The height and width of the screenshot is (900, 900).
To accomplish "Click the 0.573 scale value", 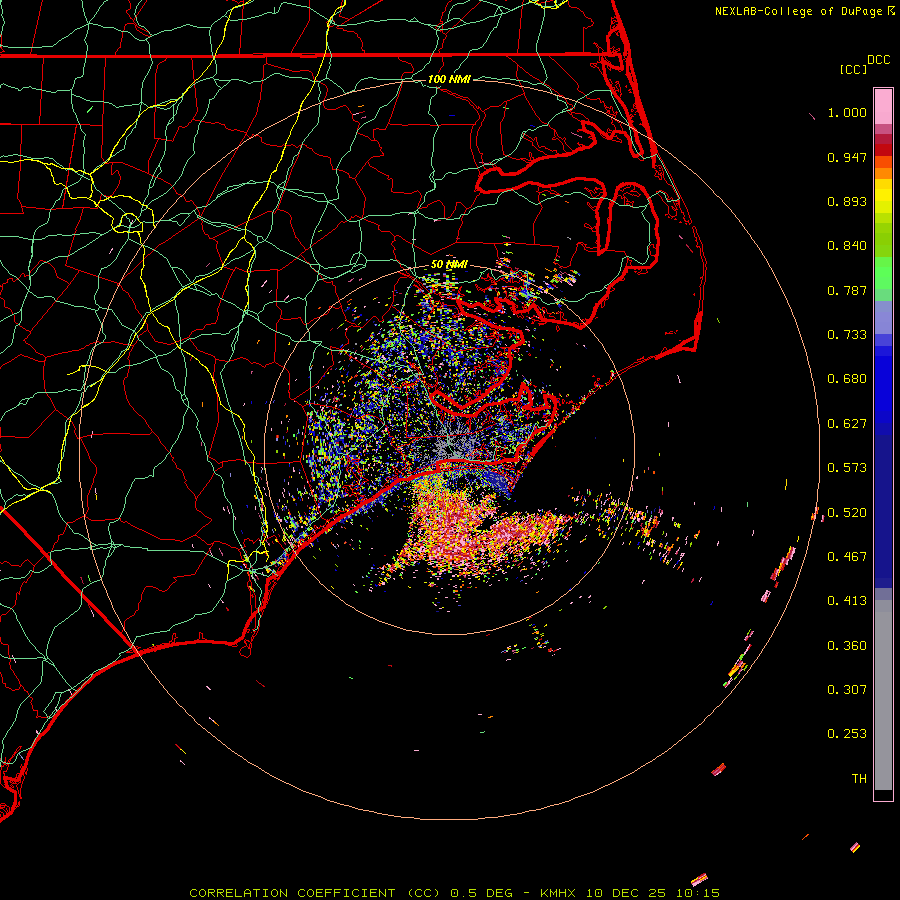I will pyautogui.click(x=847, y=468).
